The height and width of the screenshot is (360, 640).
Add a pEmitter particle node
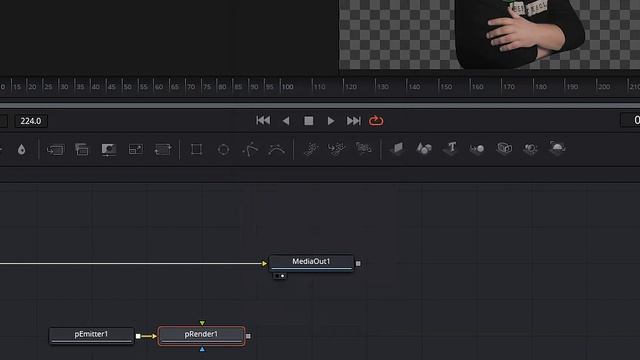pos(311,149)
